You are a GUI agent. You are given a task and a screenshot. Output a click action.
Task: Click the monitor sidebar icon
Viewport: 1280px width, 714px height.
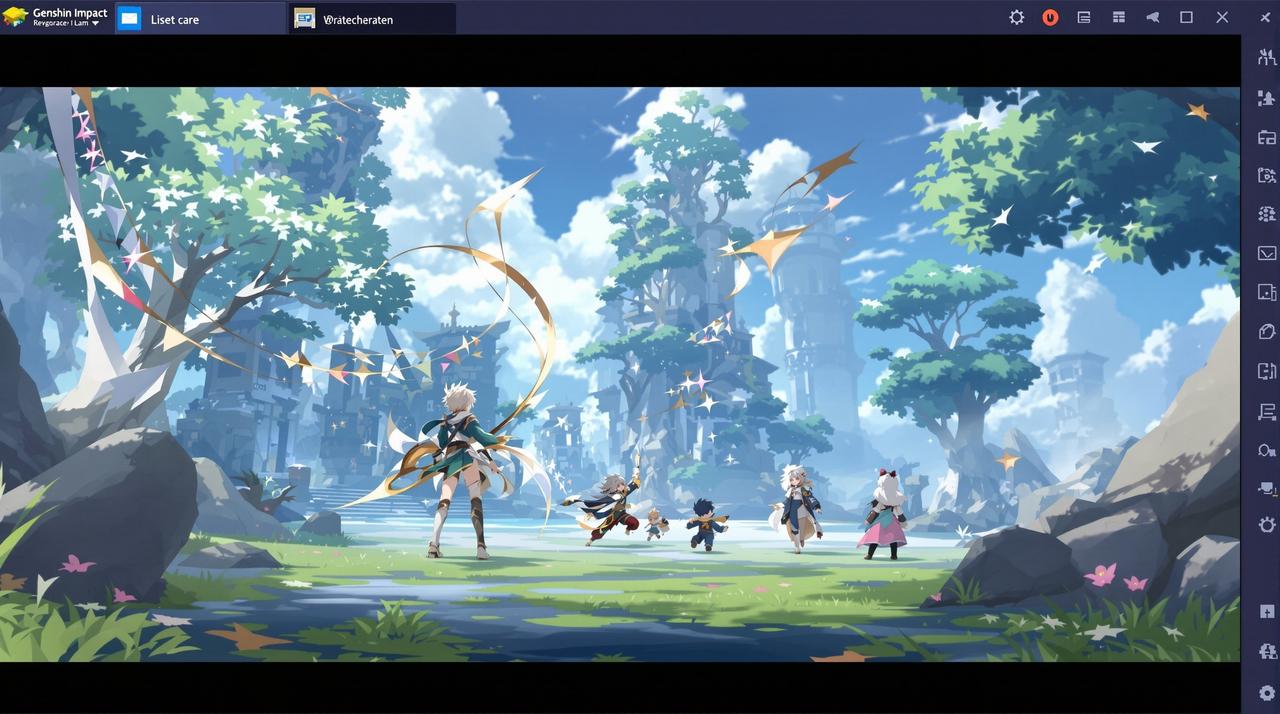point(1266,488)
